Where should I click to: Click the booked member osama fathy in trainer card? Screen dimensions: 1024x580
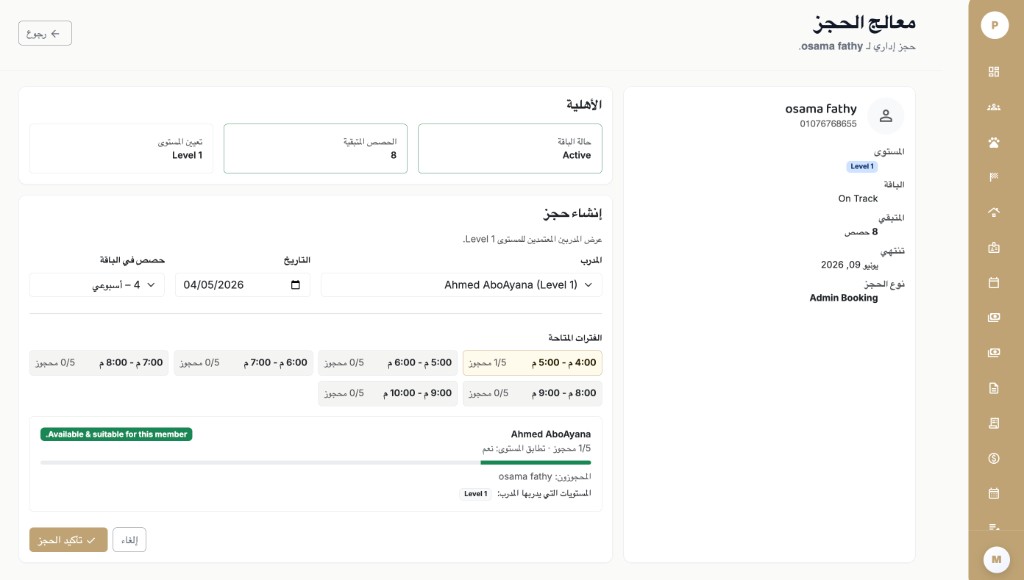(x=525, y=477)
